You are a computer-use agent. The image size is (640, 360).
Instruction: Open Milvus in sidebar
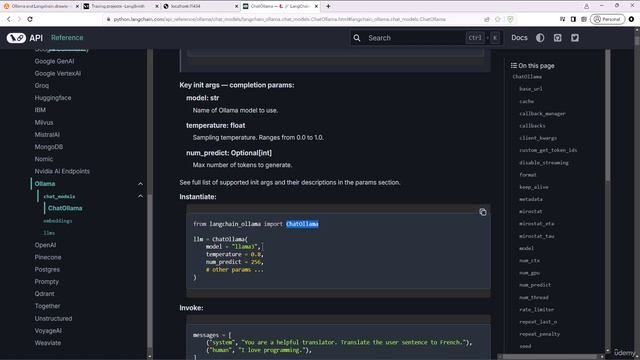pos(44,122)
